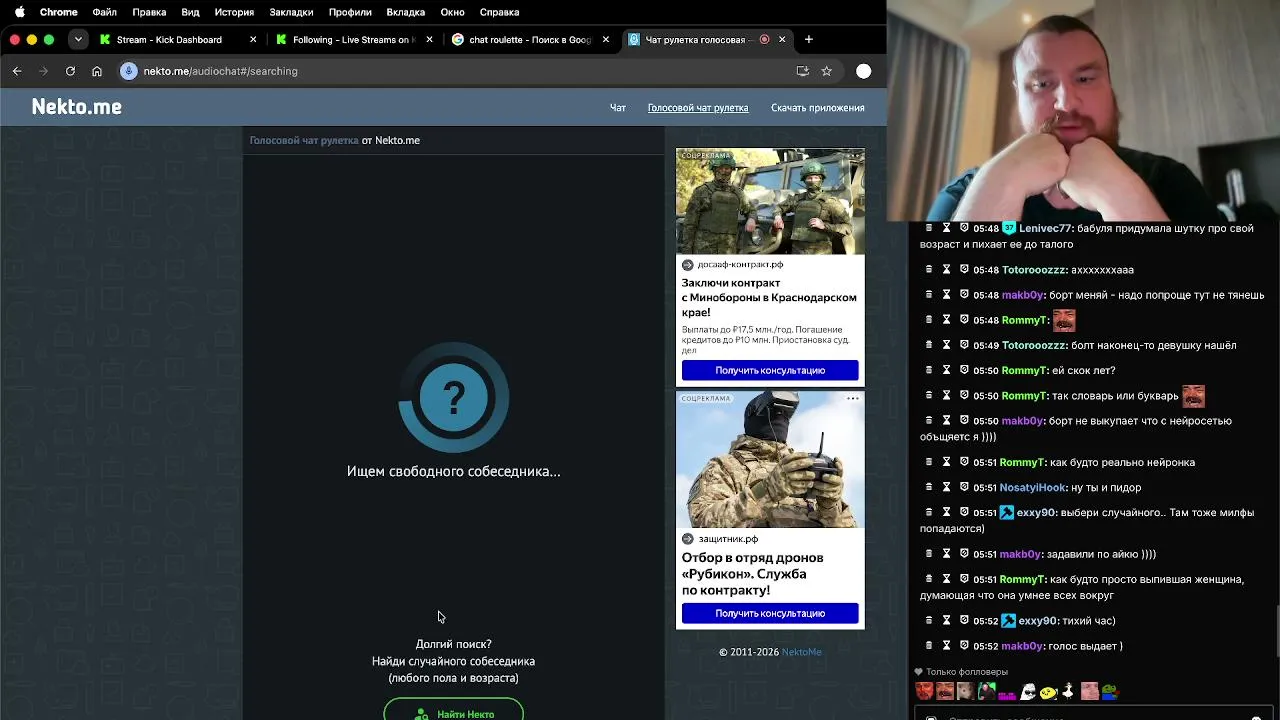Open the drone operator ad image
The image size is (1280, 720).
pos(770,459)
